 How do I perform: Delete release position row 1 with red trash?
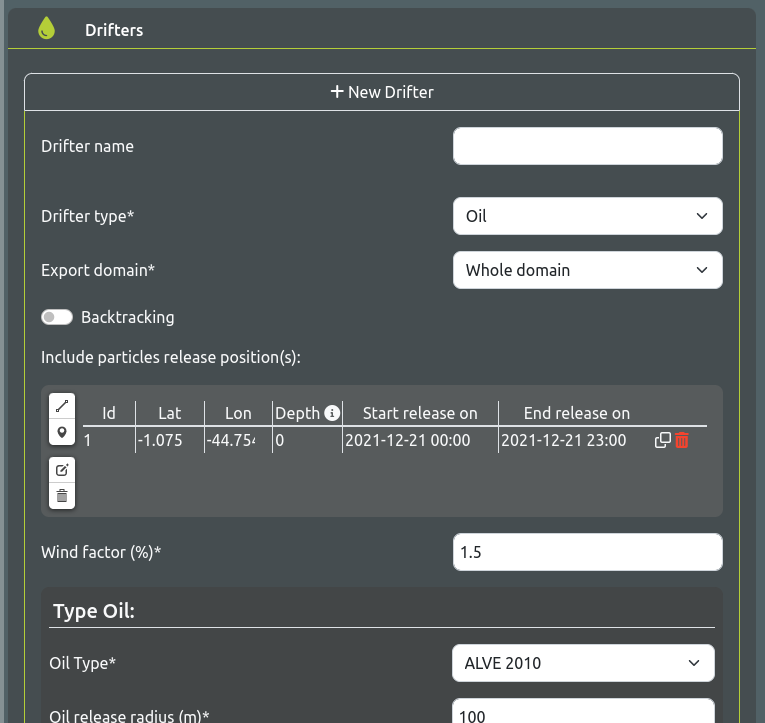682,440
